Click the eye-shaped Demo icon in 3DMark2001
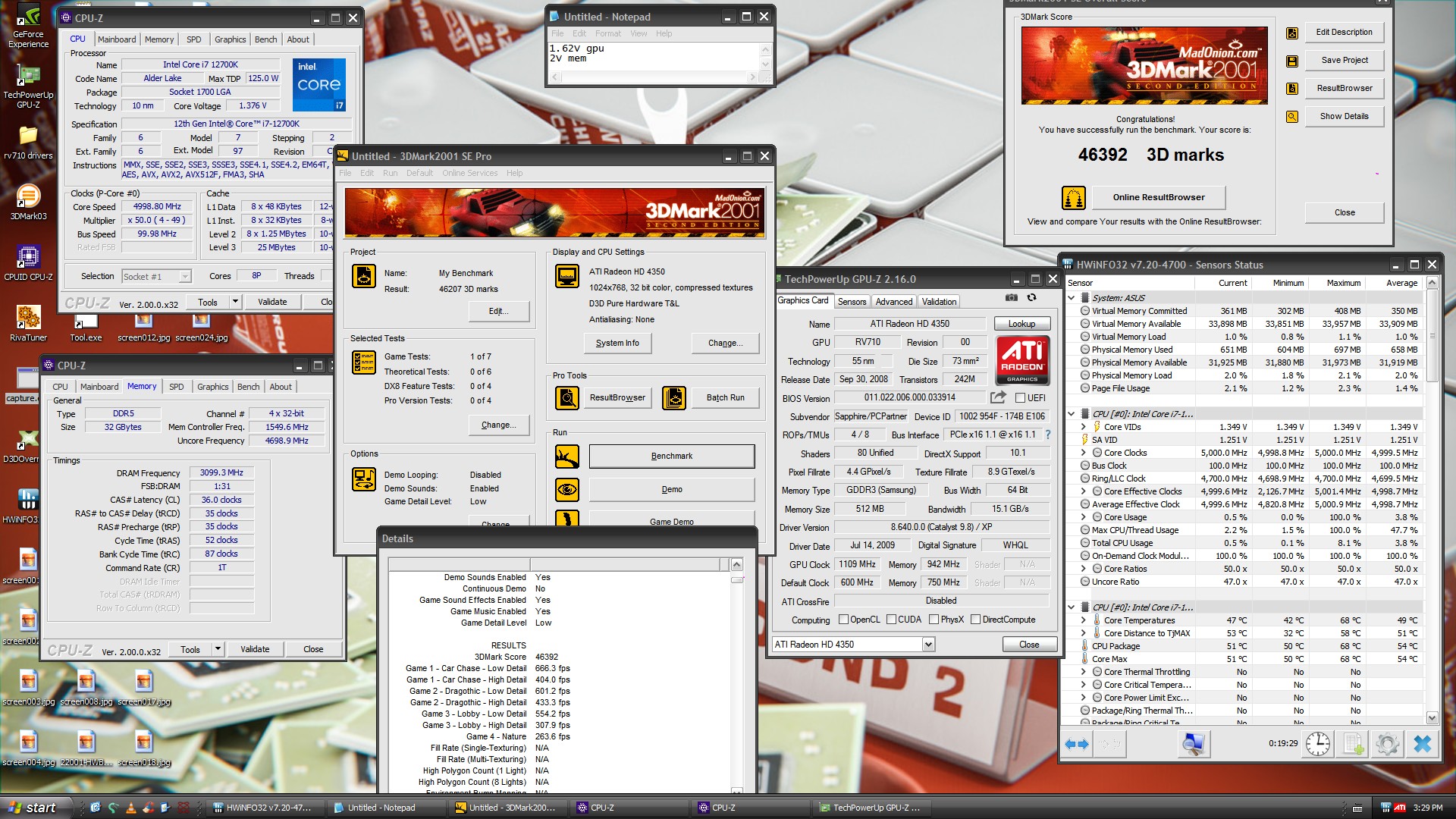1456x819 pixels. tap(567, 490)
